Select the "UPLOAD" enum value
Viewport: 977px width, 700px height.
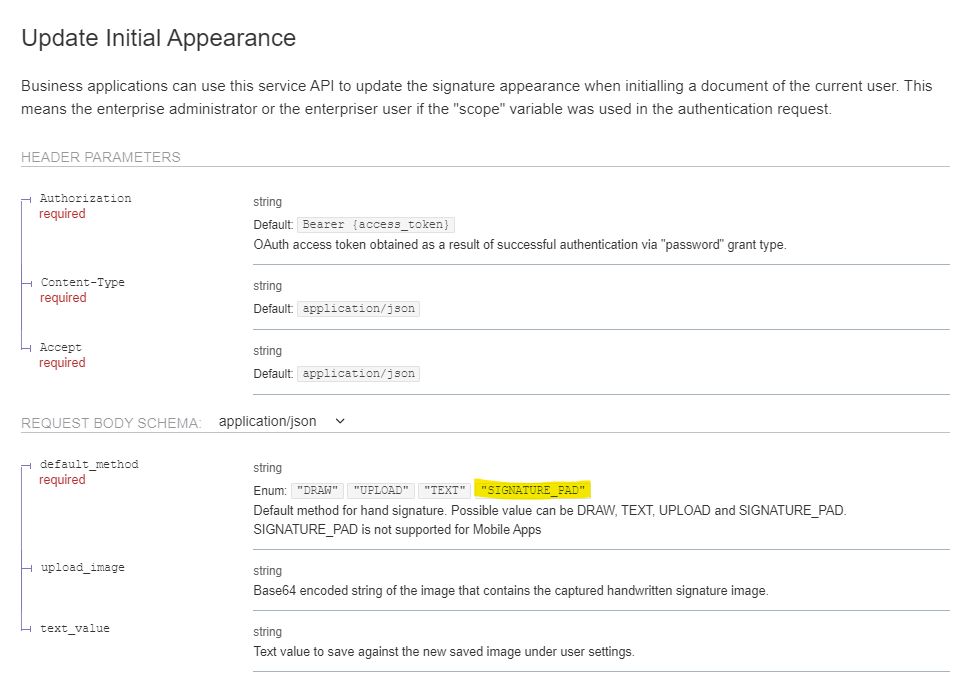[381, 490]
